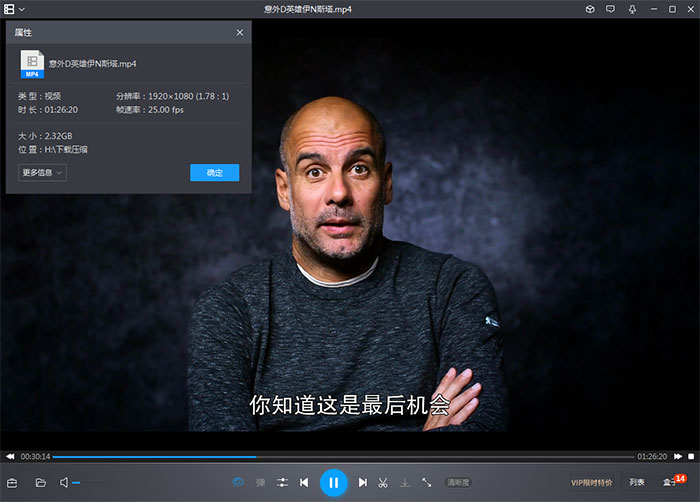The image size is (700, 502).
Task: Toggle the eye mode icon
Action: [x=238, y=482]
